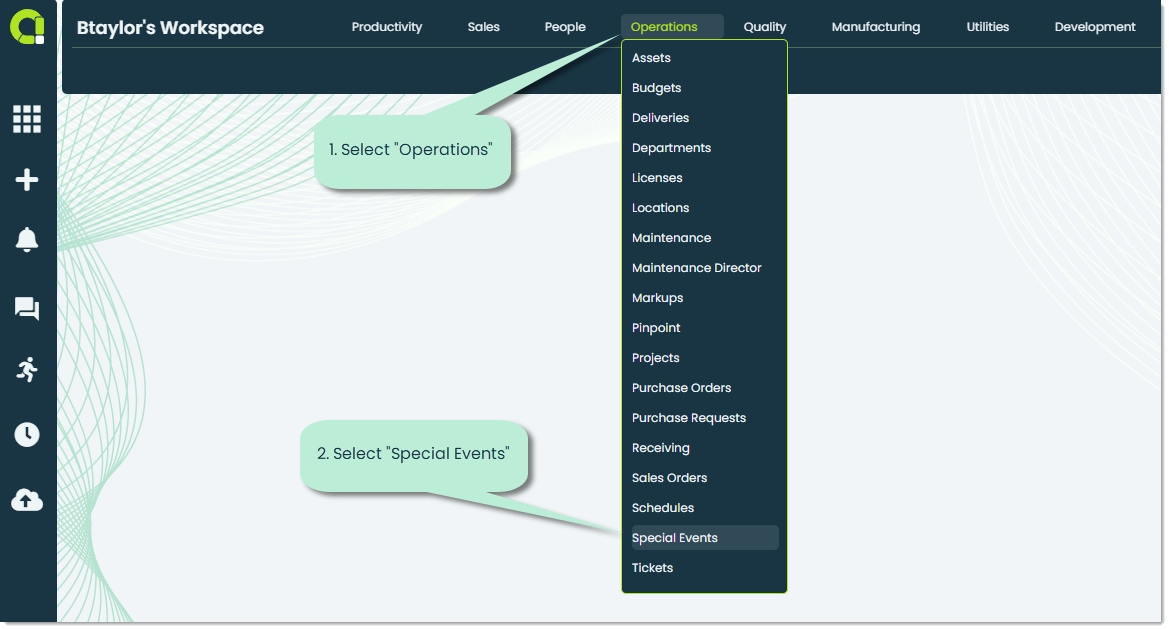Open the Utilities dropdown

[987, 27]
